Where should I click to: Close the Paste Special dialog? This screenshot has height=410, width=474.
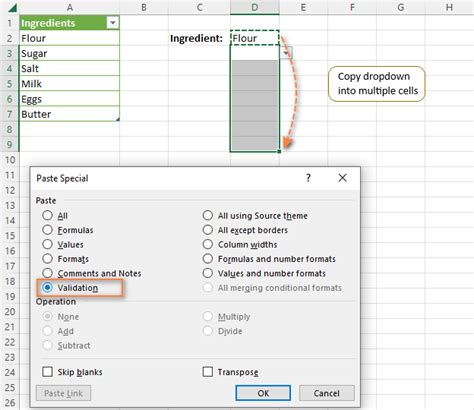tap(342, 178)
